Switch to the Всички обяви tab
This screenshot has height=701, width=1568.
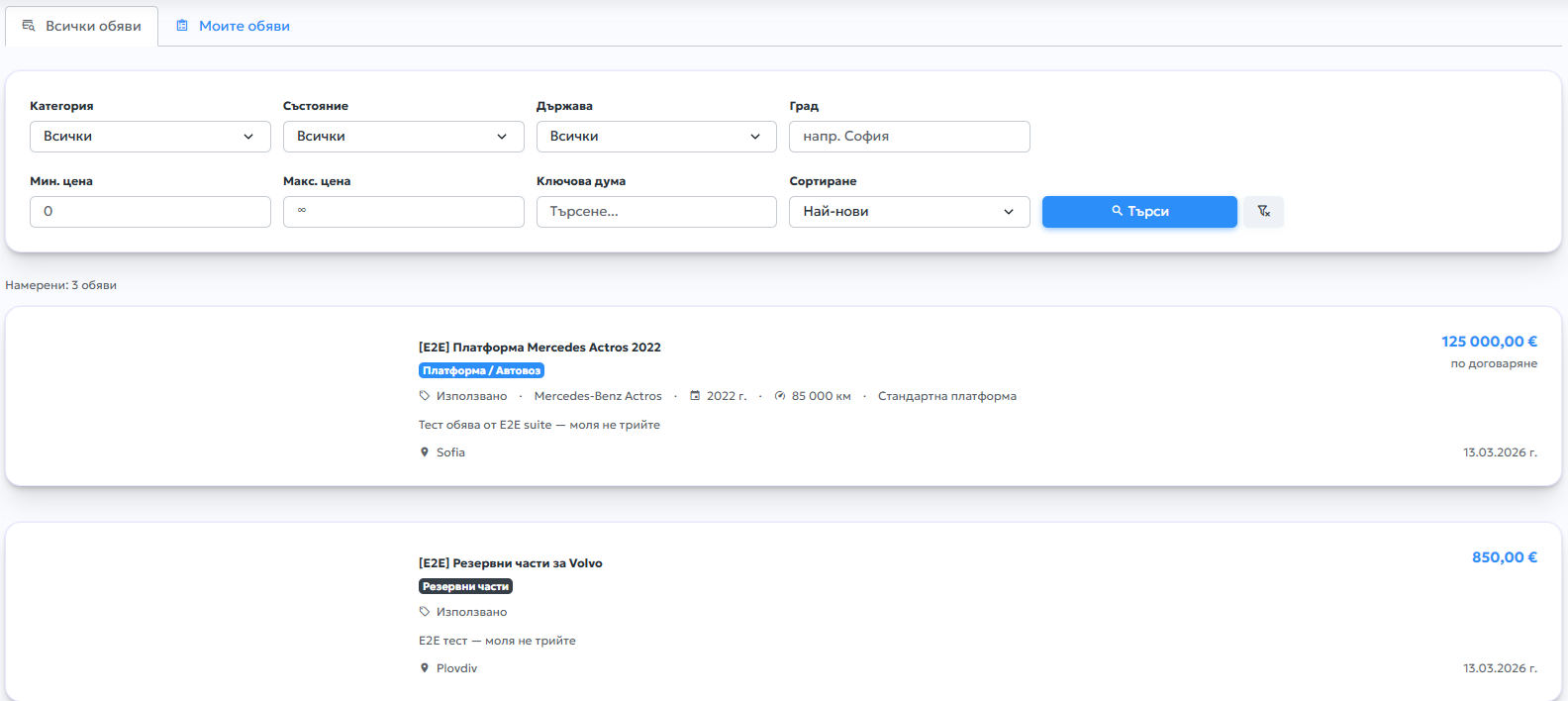point(82,26)
